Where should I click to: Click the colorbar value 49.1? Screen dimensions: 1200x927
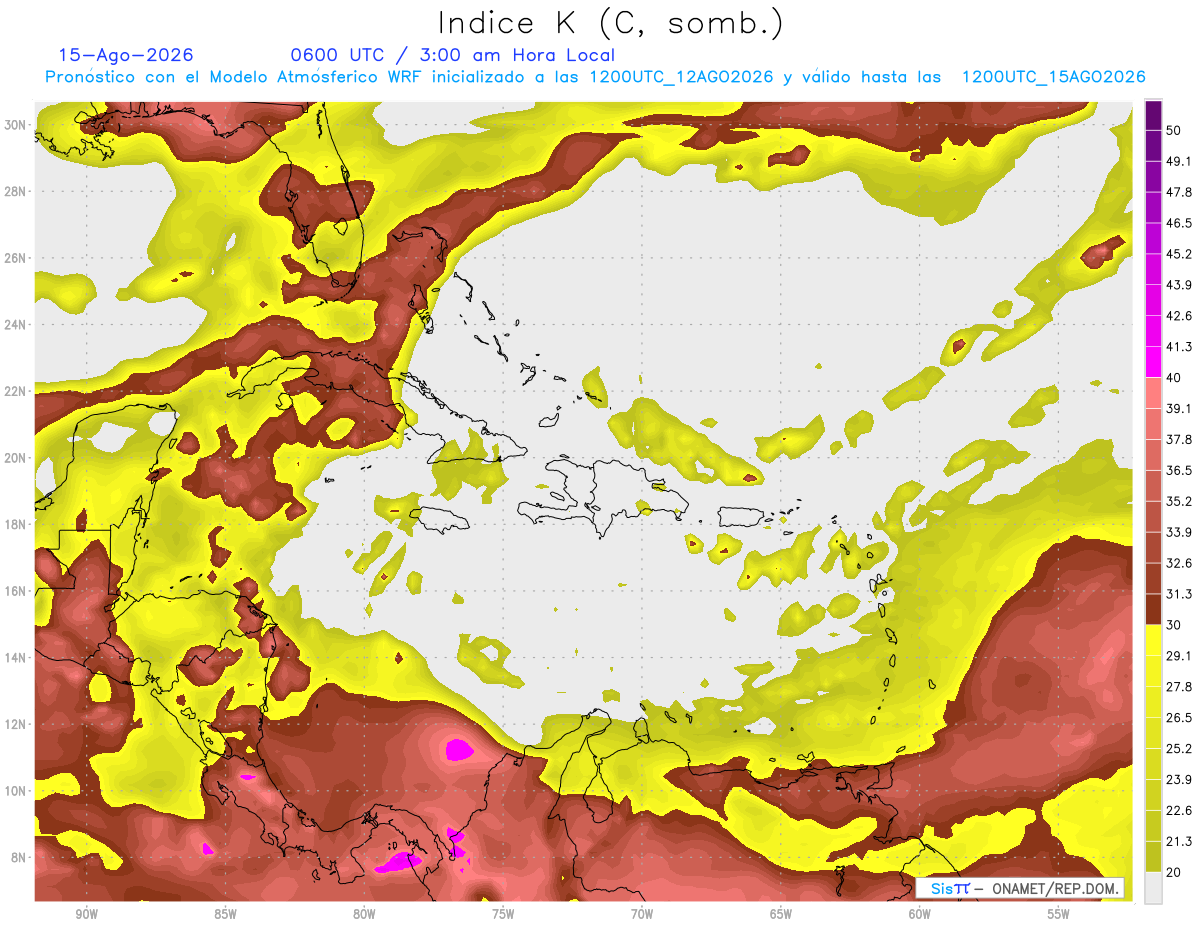1179,161
